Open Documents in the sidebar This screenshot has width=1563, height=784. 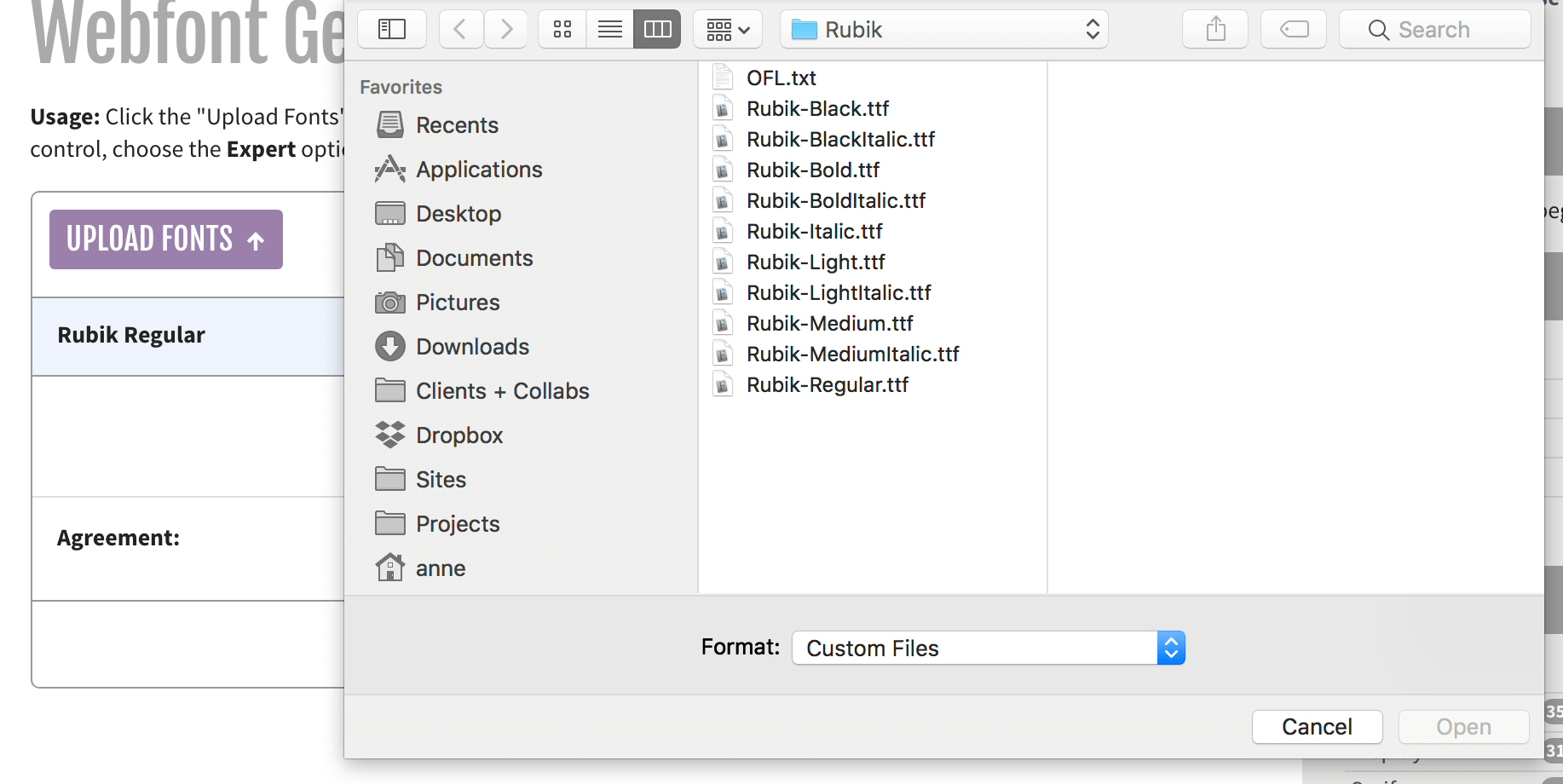pyautogui.click(x=454, y=258)
